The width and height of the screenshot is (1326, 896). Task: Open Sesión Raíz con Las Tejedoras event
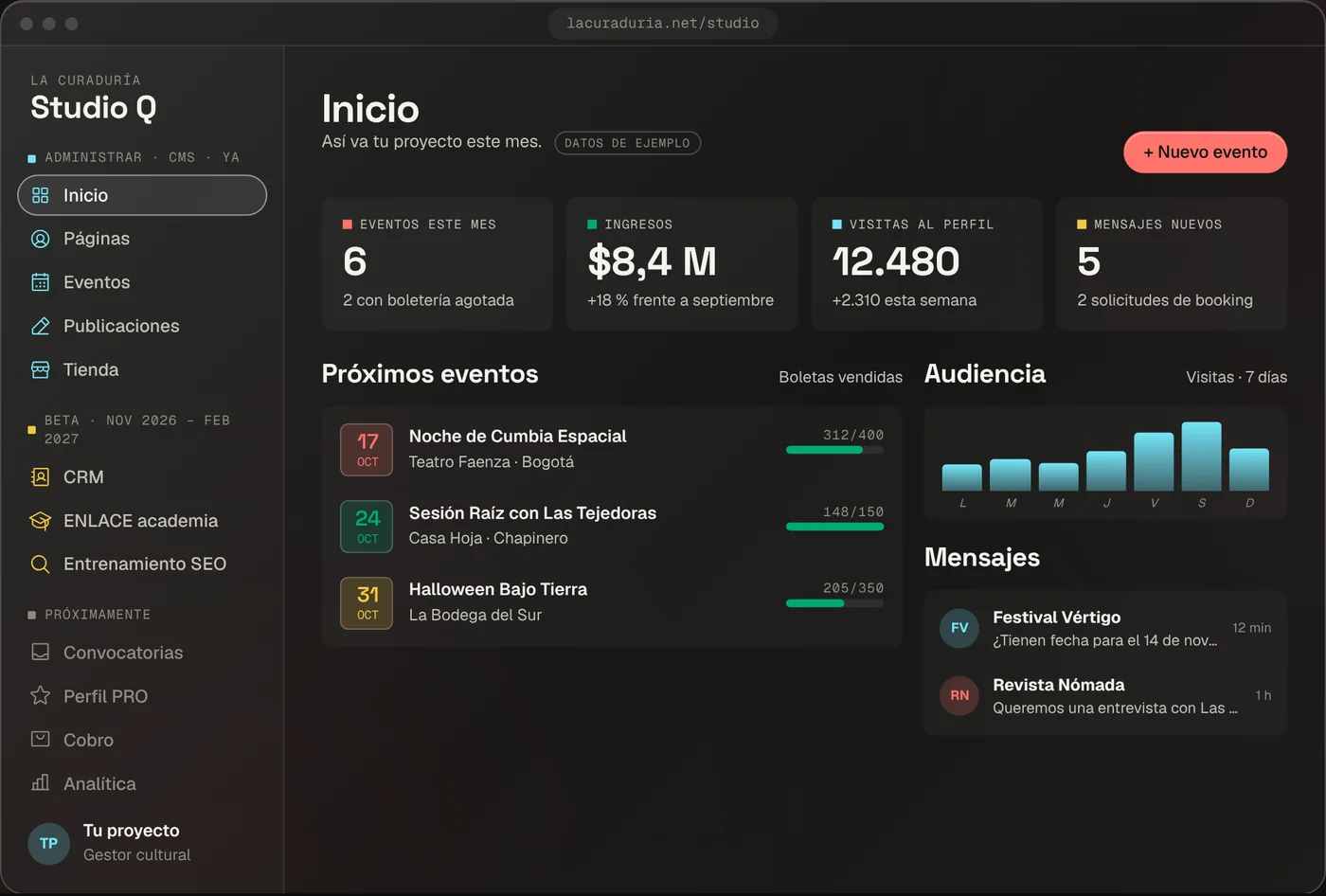(612, 526)
